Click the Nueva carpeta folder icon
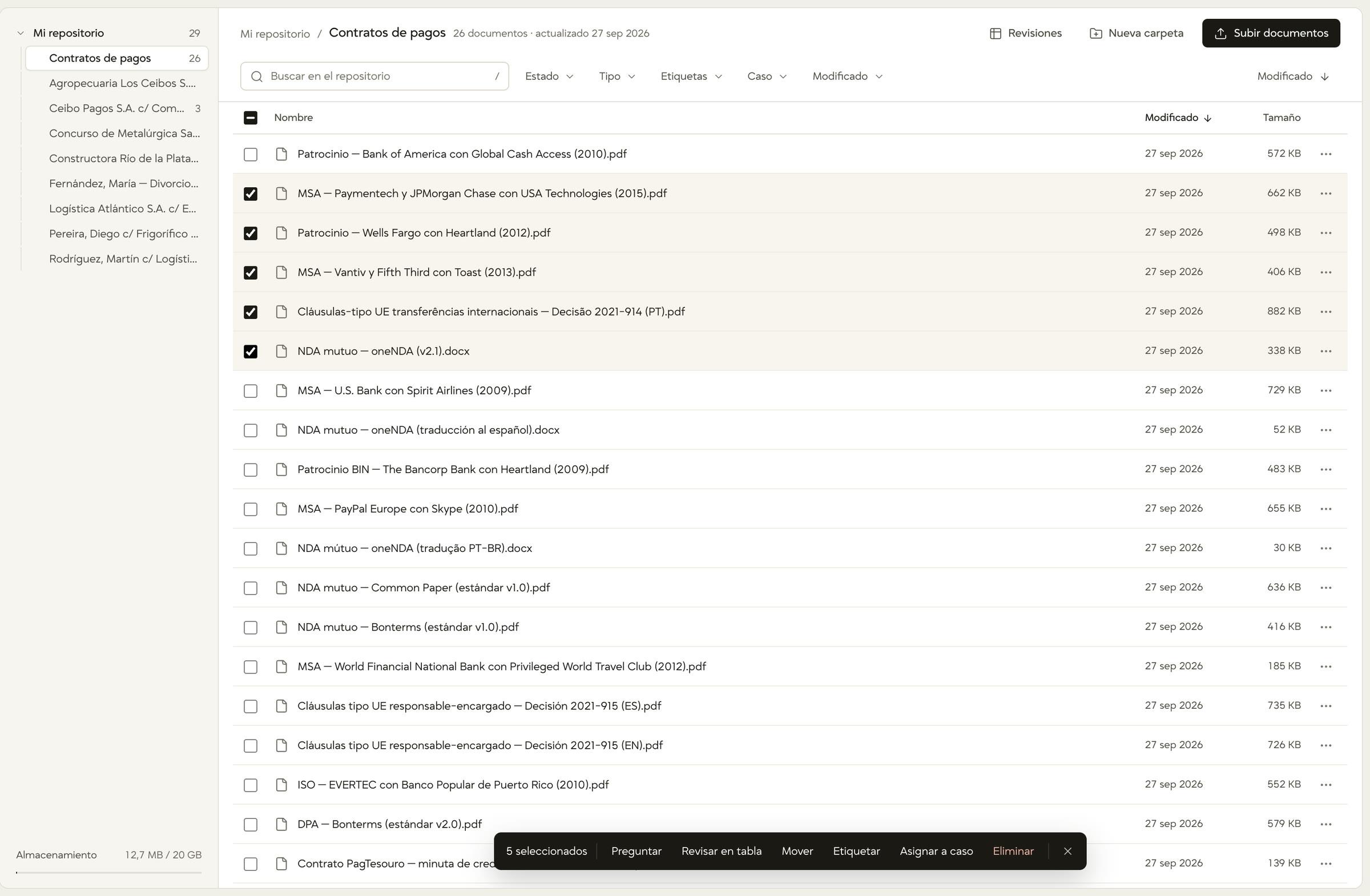1370x896 pixels. (x=1095, y=33)
